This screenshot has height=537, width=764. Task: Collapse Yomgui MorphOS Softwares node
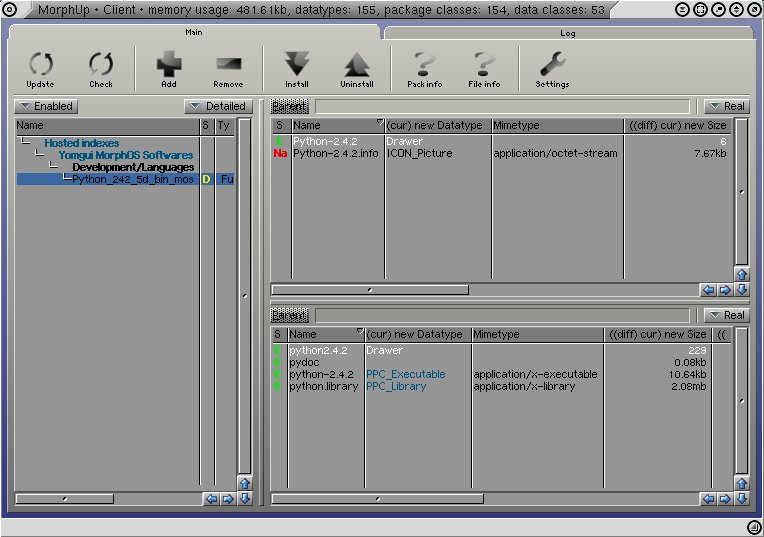coord(40,154)
